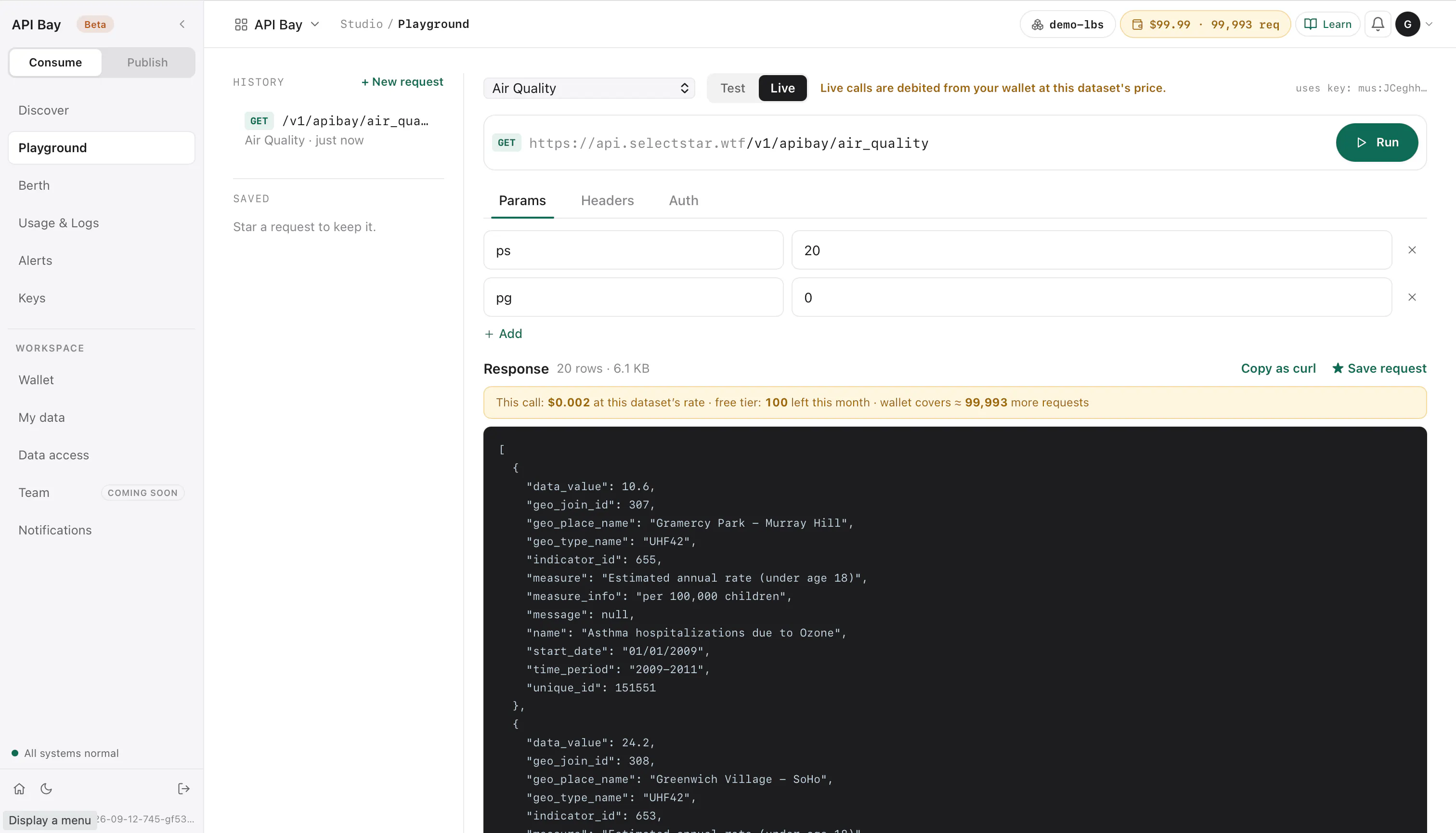The height and width of the screenshot is (833, 1456).
Task: Toggle dark mode moon icon
Action: 46,789
